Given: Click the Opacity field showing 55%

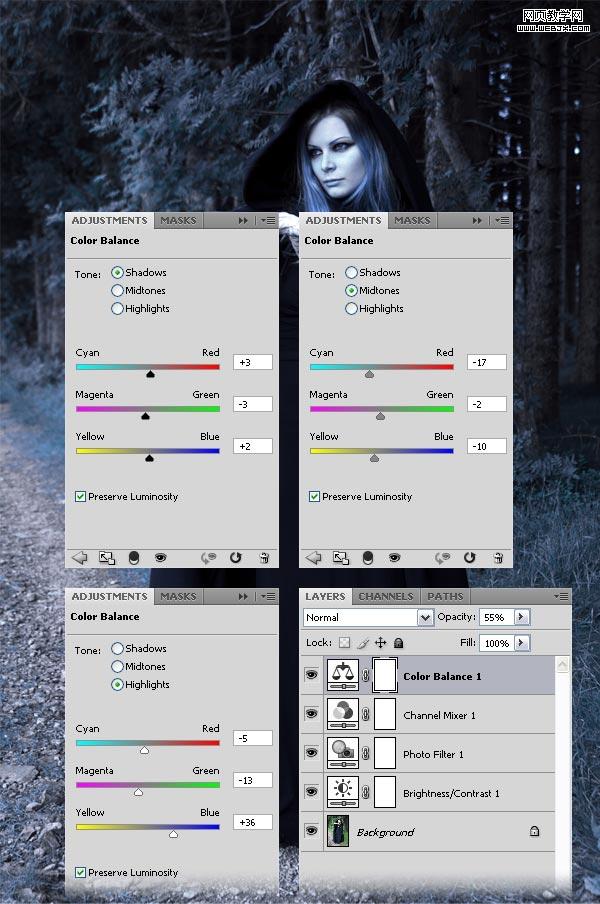Looking at the screenshot, I should point(496,617).
